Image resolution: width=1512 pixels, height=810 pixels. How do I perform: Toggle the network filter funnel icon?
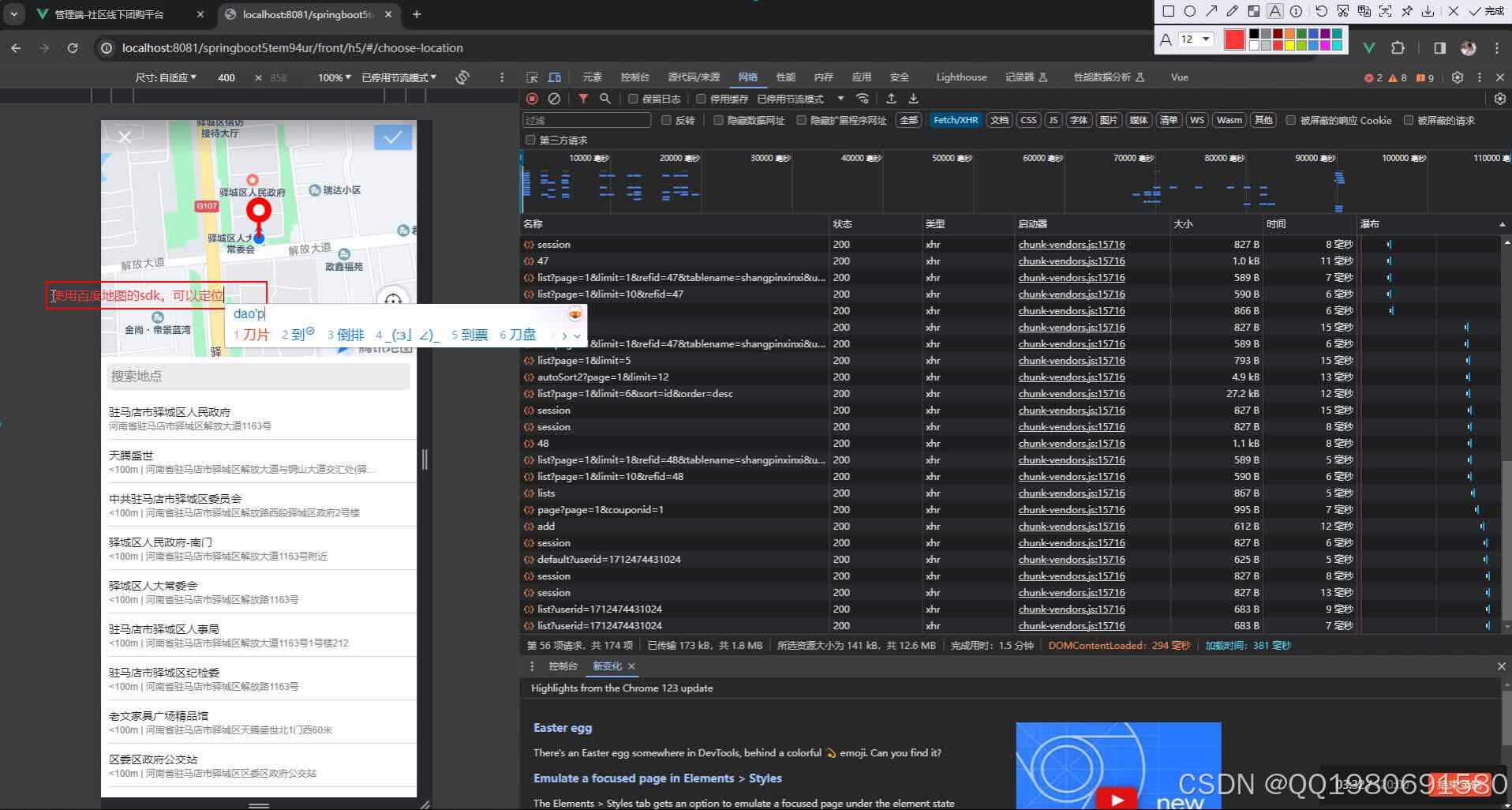coord(583,99)
